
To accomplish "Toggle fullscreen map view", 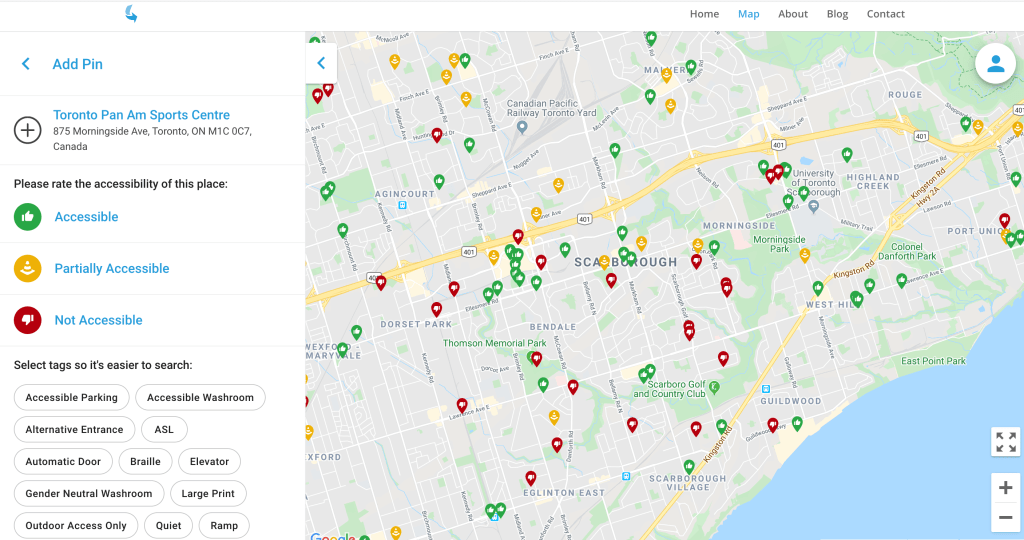I will 1005,441.
